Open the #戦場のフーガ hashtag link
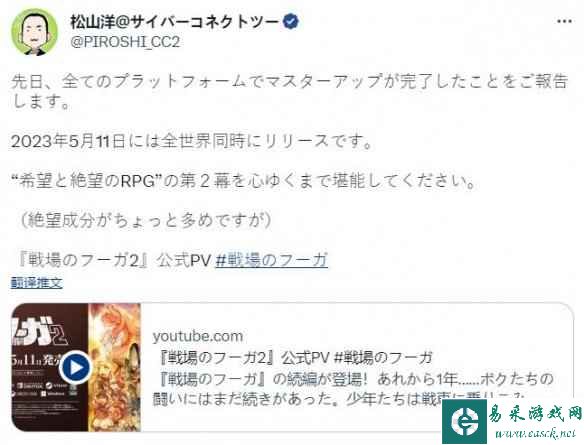 click(272, 260)
